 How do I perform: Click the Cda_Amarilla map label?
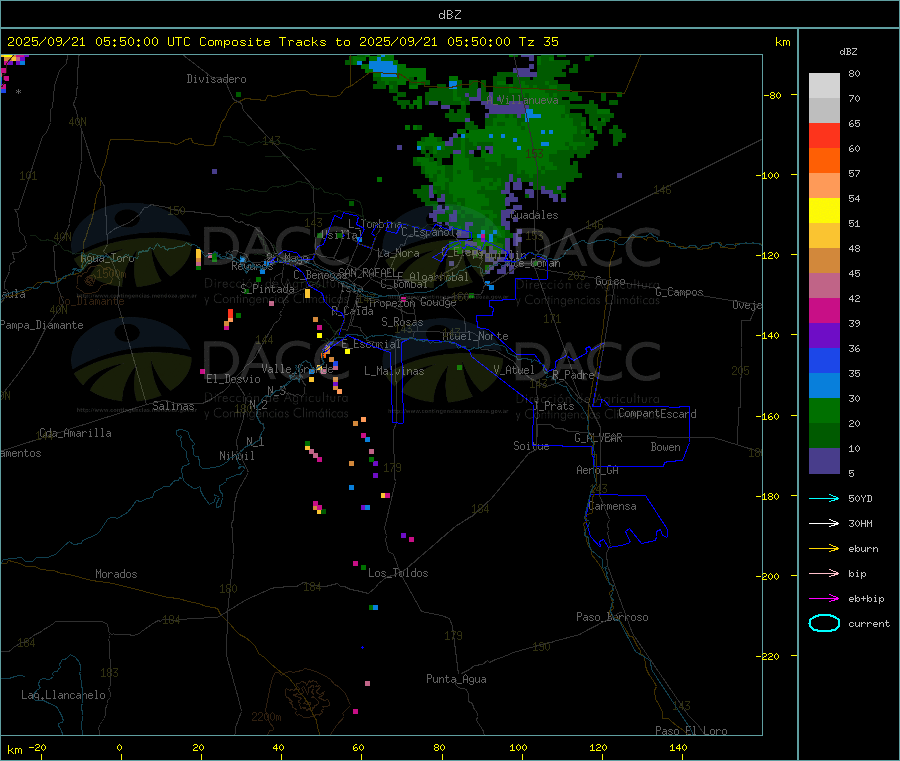[x=75, y=433]
